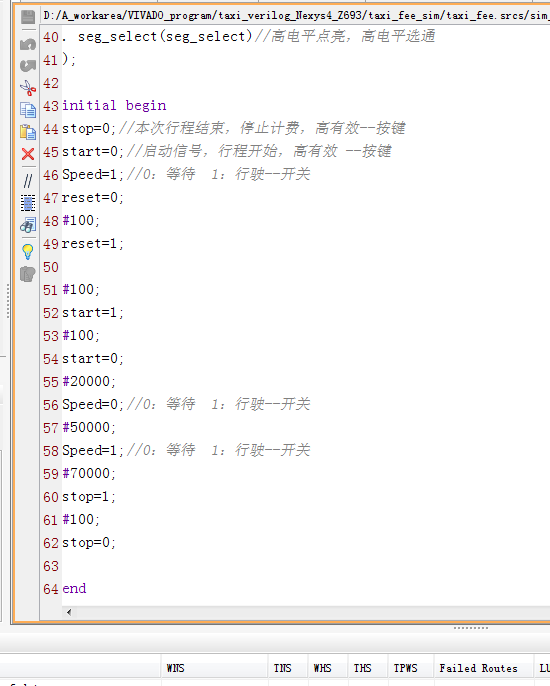The height and width of the screenshot is (686, 550).
Task: Select the TPWS column header
Action: (405, 668)
